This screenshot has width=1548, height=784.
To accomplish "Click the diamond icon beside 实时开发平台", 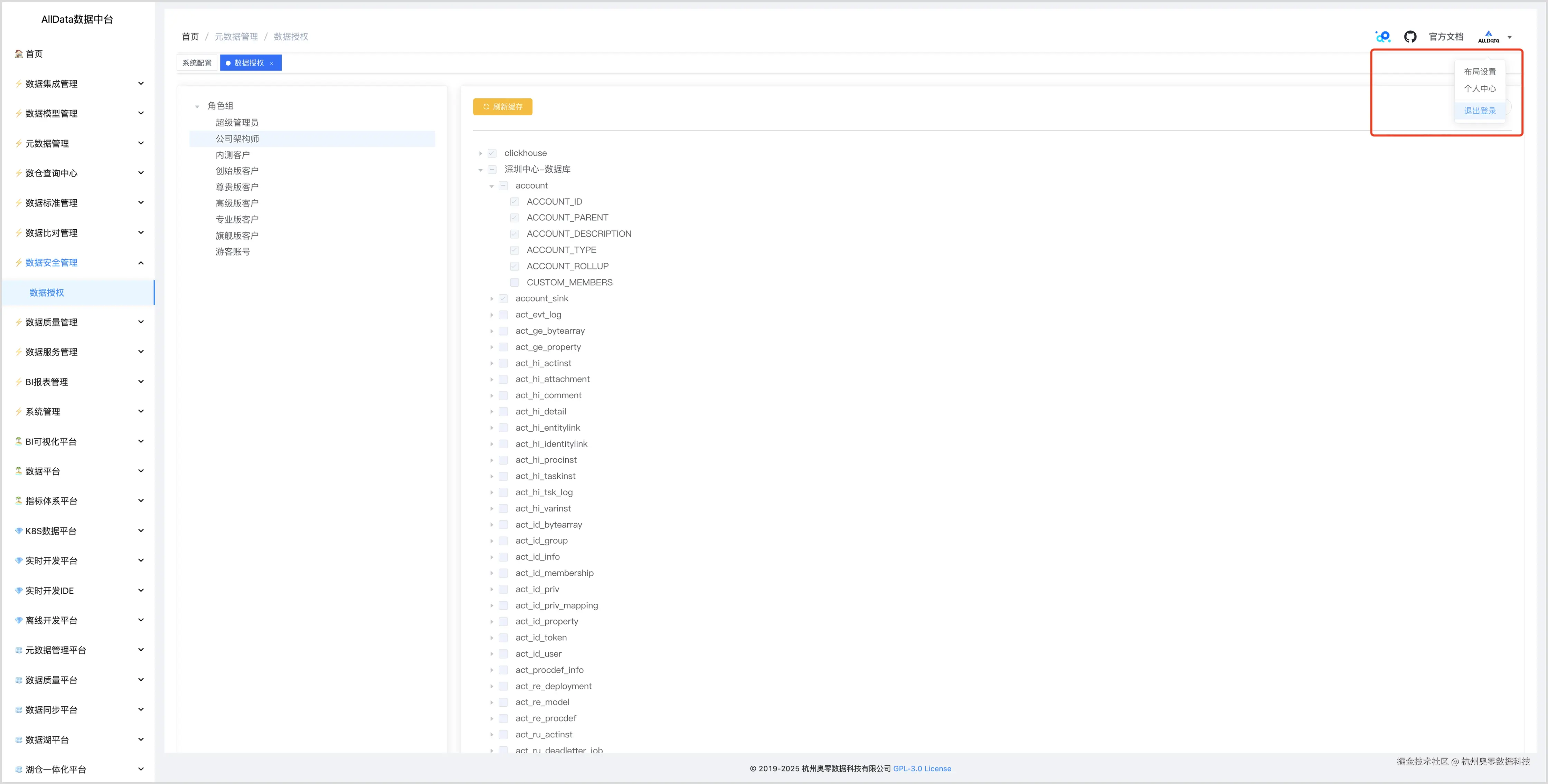I will 19,561.
